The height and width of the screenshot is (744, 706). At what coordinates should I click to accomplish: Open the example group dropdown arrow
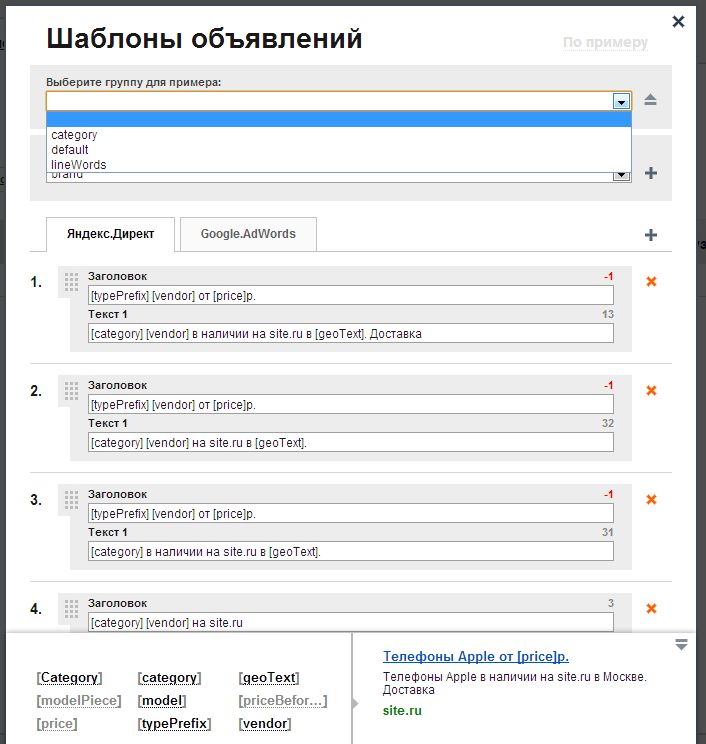[x=621, y=101]
